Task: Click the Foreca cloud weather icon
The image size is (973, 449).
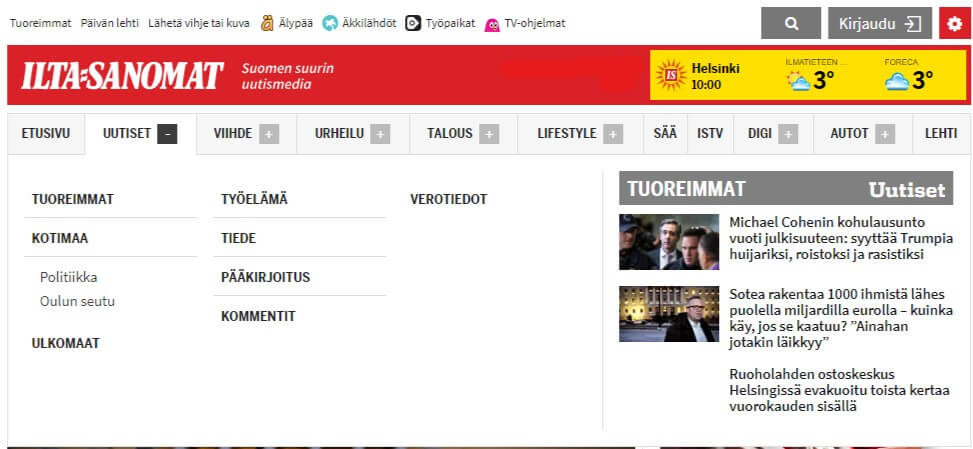Action: [x=897, y=81]
